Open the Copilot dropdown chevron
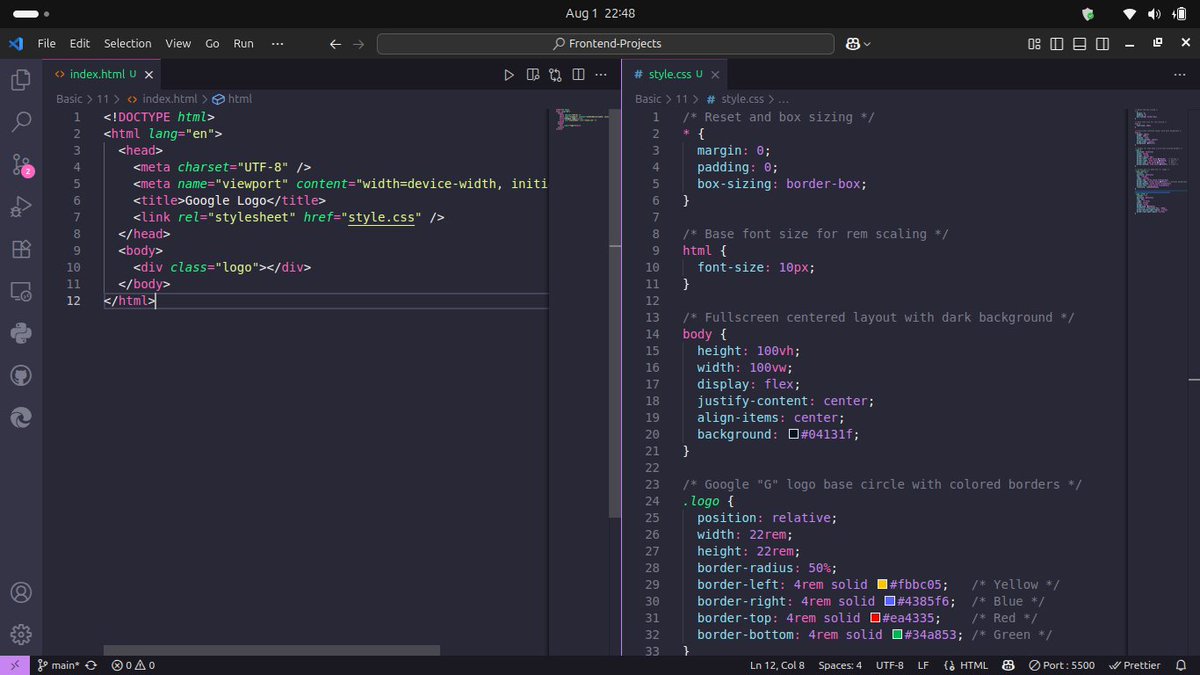1200x675 pixels. pos(867,44)
